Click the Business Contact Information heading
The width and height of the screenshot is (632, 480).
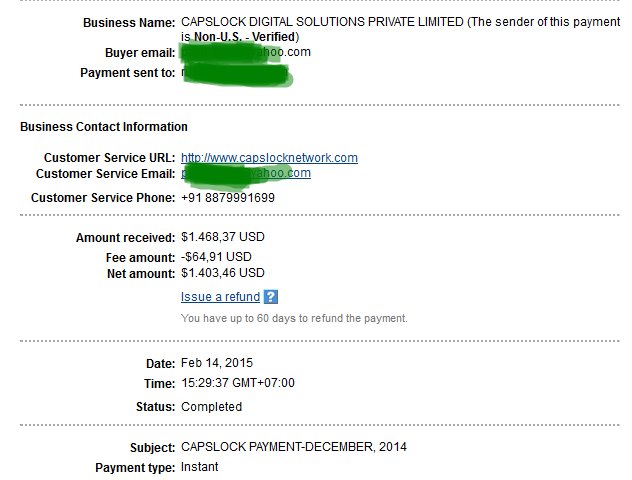104,127
